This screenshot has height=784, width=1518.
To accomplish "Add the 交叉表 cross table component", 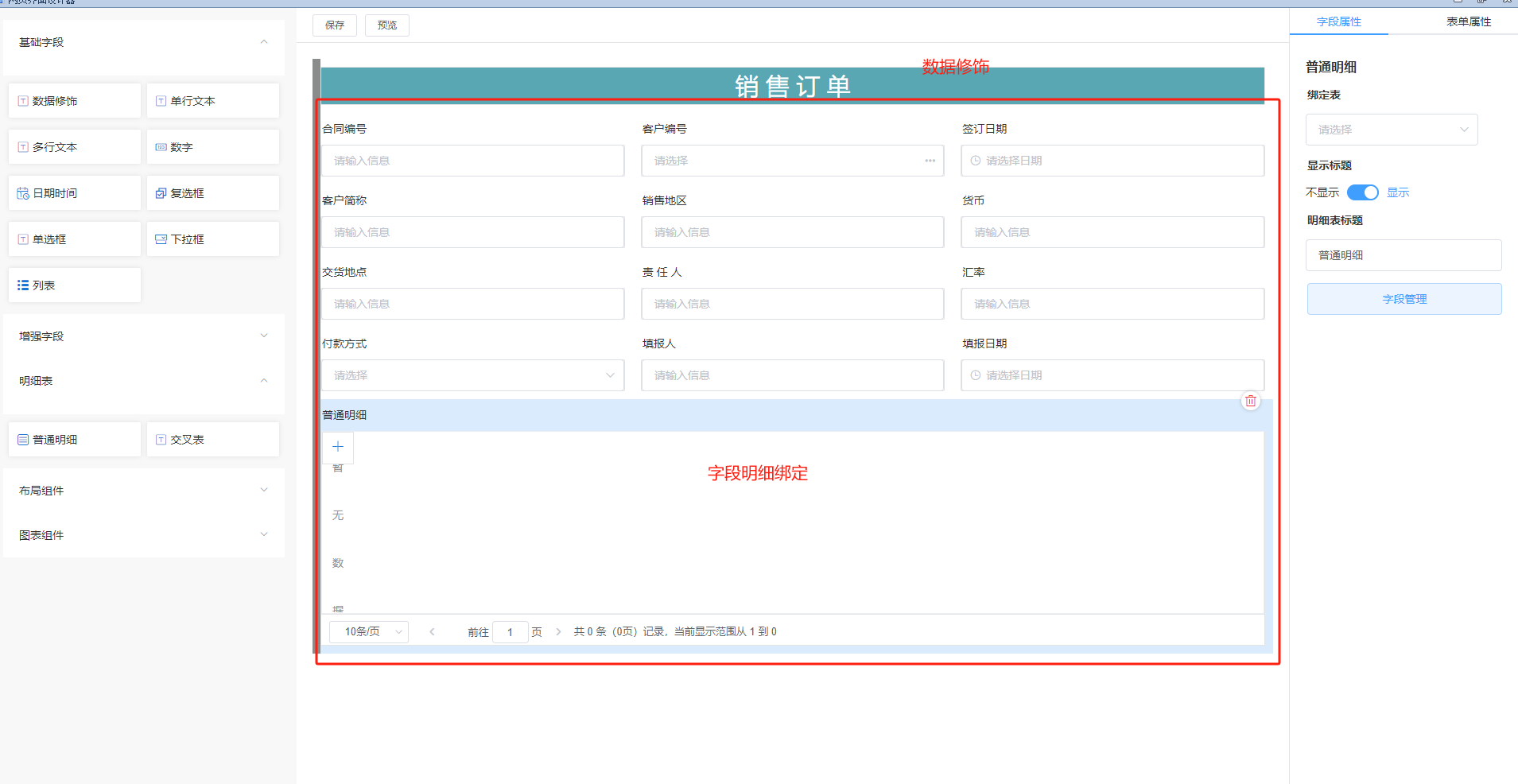I will pos(212,440).
